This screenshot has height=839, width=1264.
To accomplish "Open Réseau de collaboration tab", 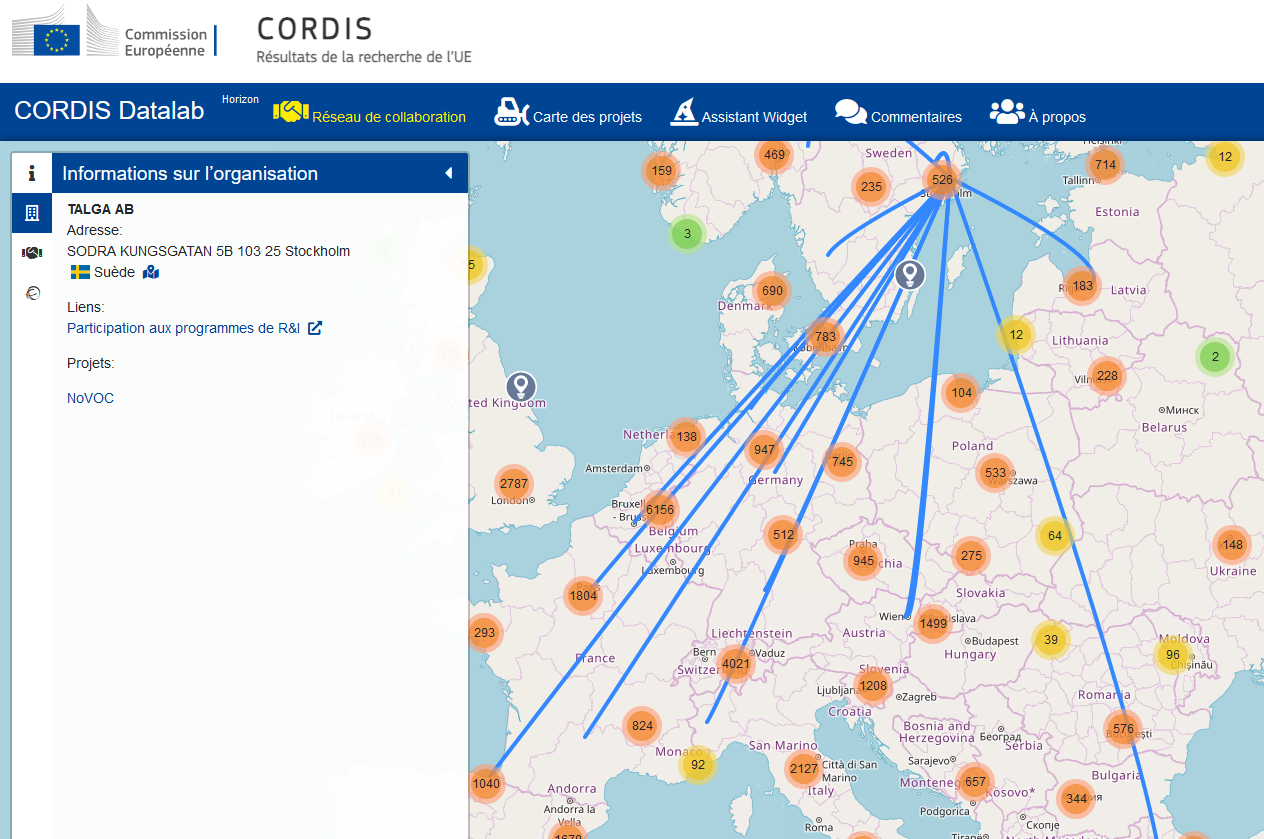I will tap(370, 116).
